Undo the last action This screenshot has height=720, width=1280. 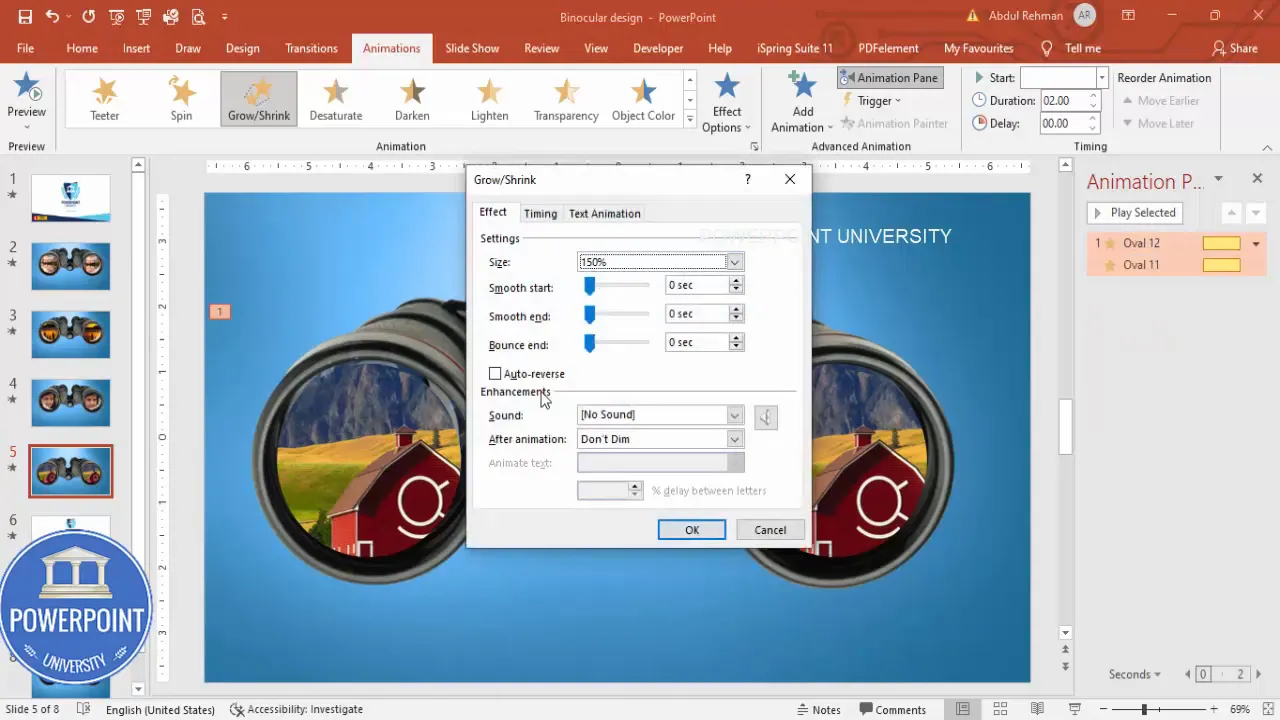[52, 17]
